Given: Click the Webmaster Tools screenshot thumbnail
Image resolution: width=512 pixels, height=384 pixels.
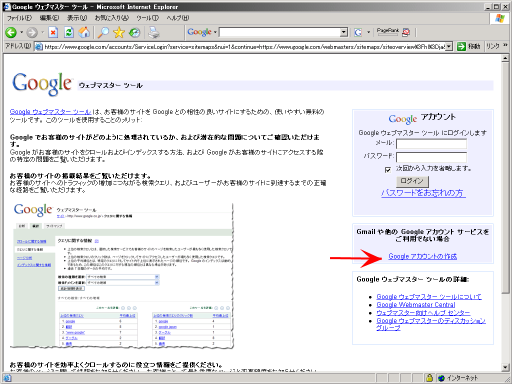Looking at the screenshot, I should click(122, 275).
